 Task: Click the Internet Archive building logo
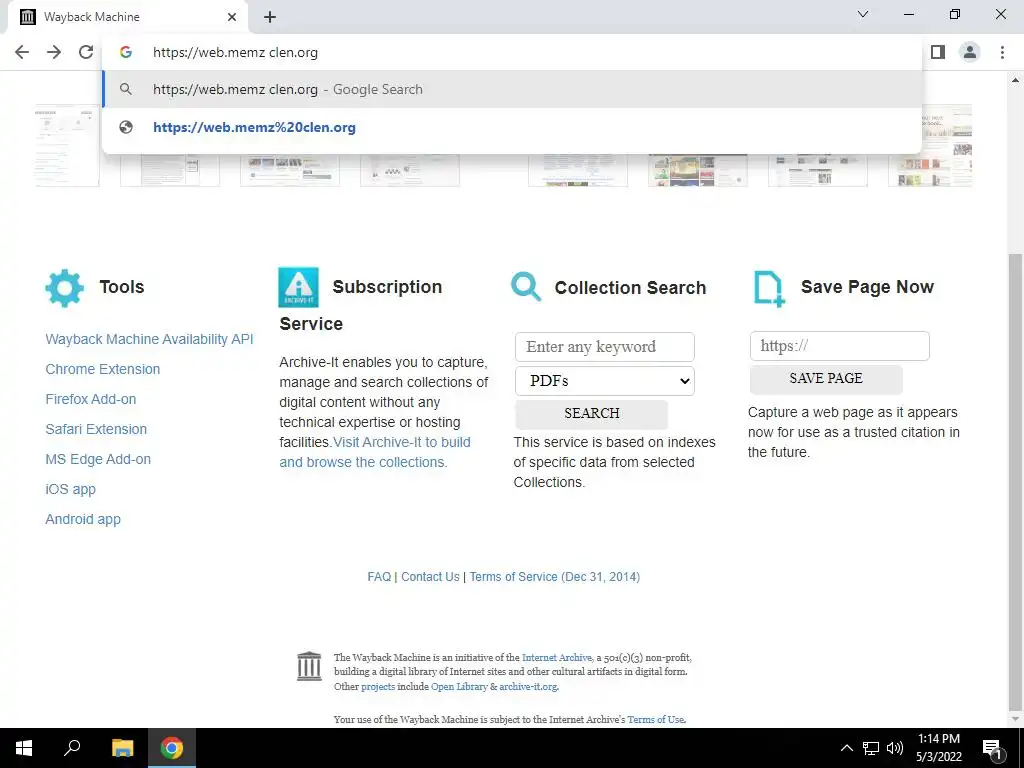point(309,666)
